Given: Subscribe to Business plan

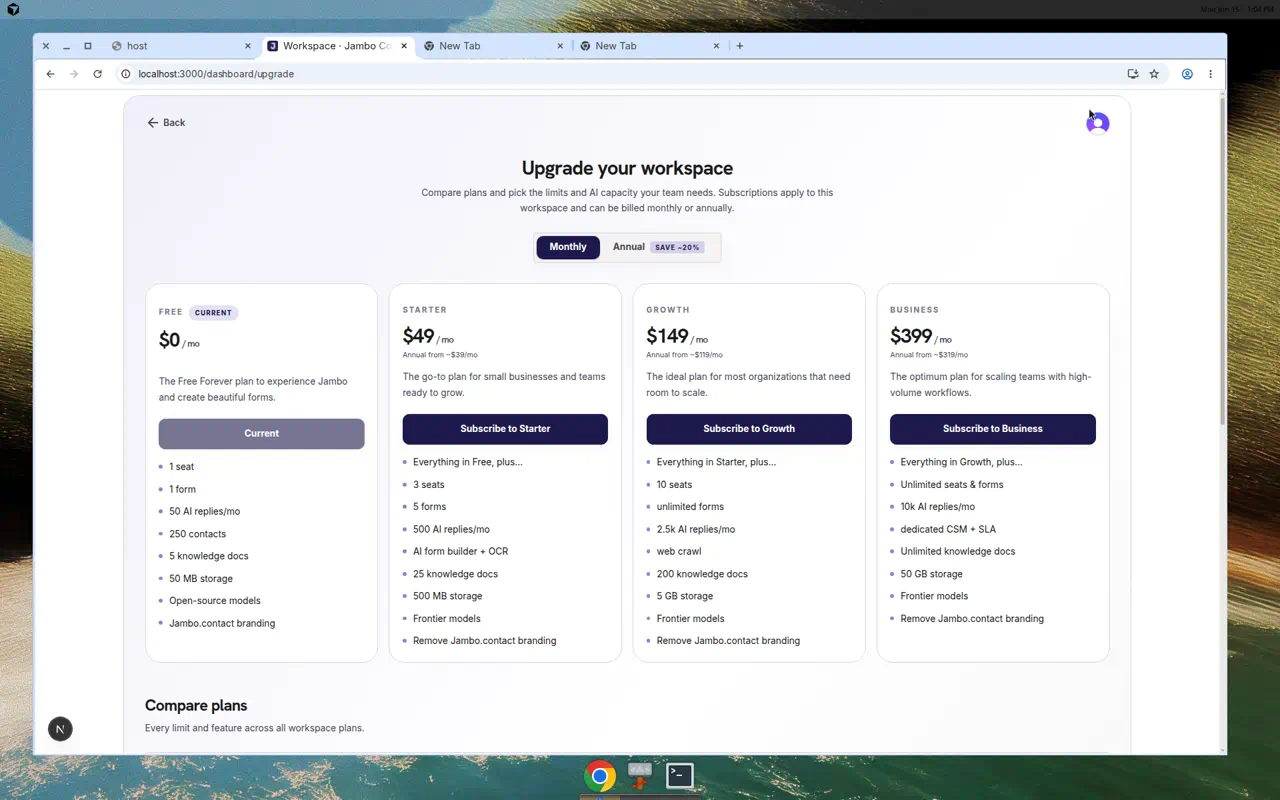Looking at the screenshot, I should (x=993, y=429).
